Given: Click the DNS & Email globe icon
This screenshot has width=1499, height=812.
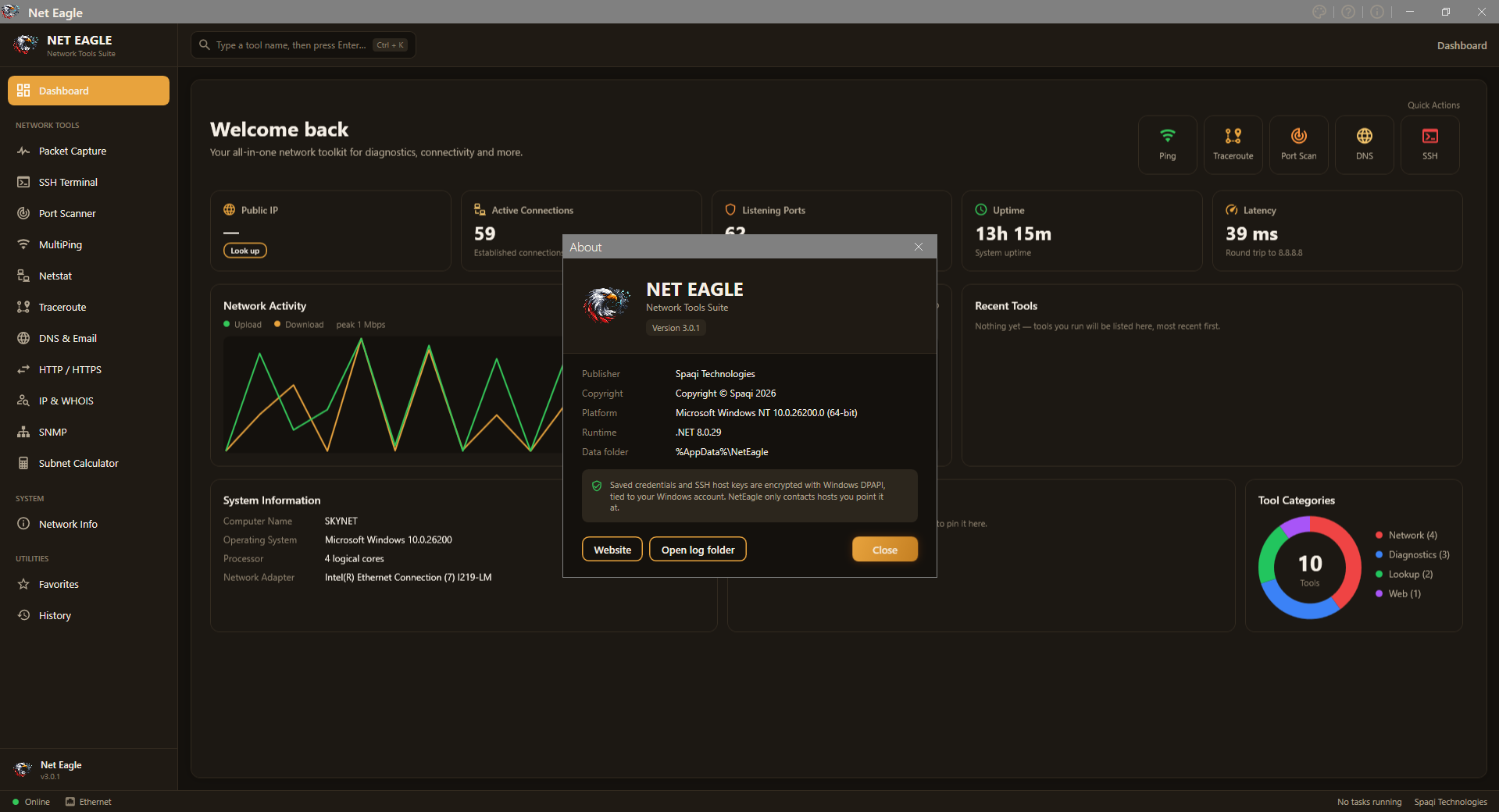Looking at the screenshot, I should click(x=23, y=338).
